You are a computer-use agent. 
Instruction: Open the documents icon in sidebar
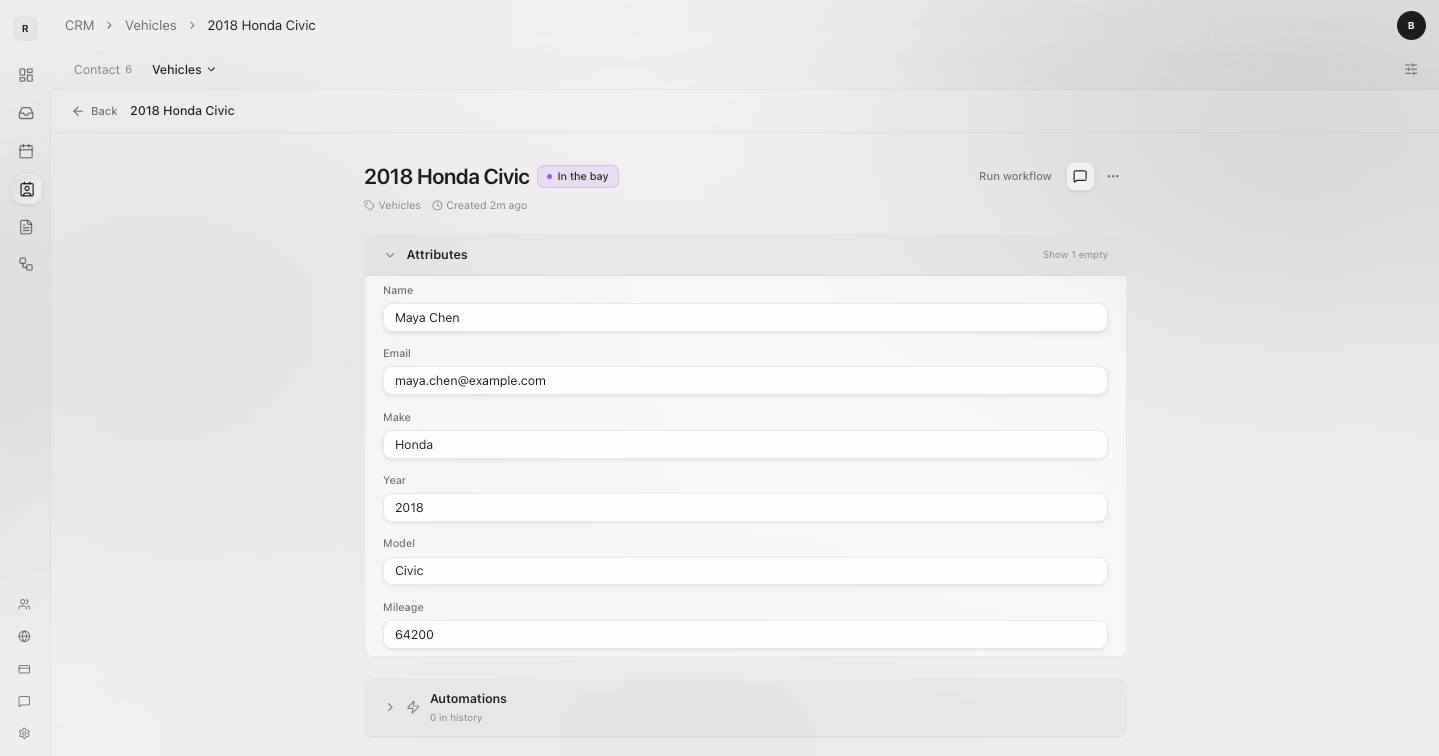[x=26, y=227]
